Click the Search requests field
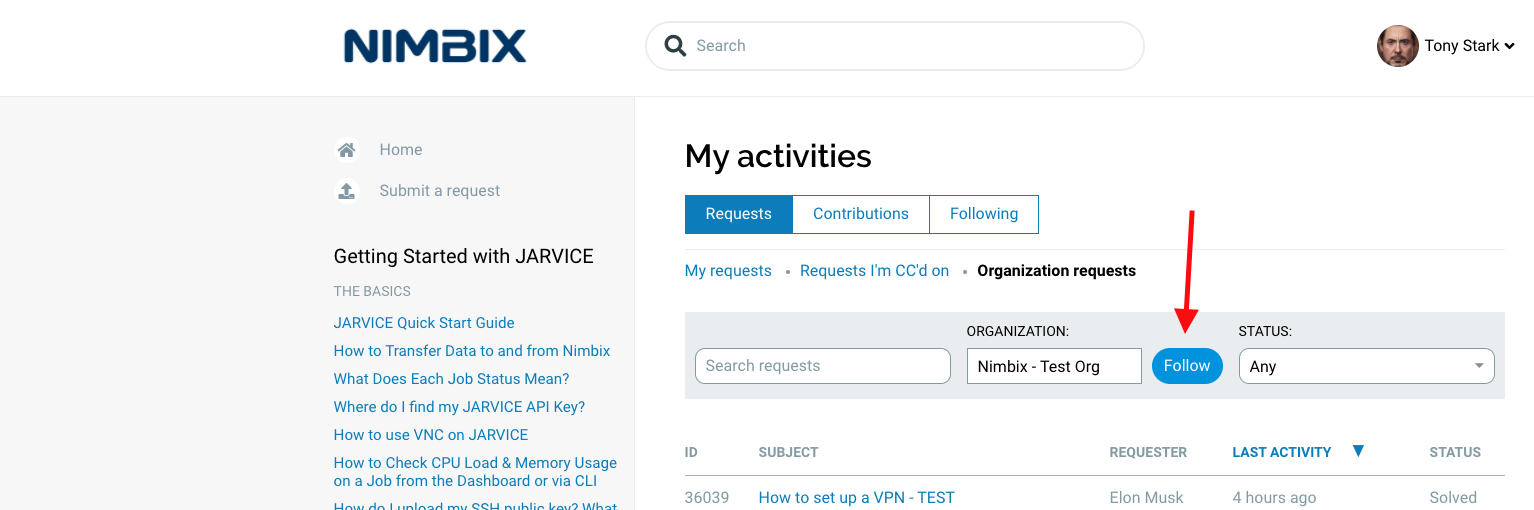 [823, 366]
